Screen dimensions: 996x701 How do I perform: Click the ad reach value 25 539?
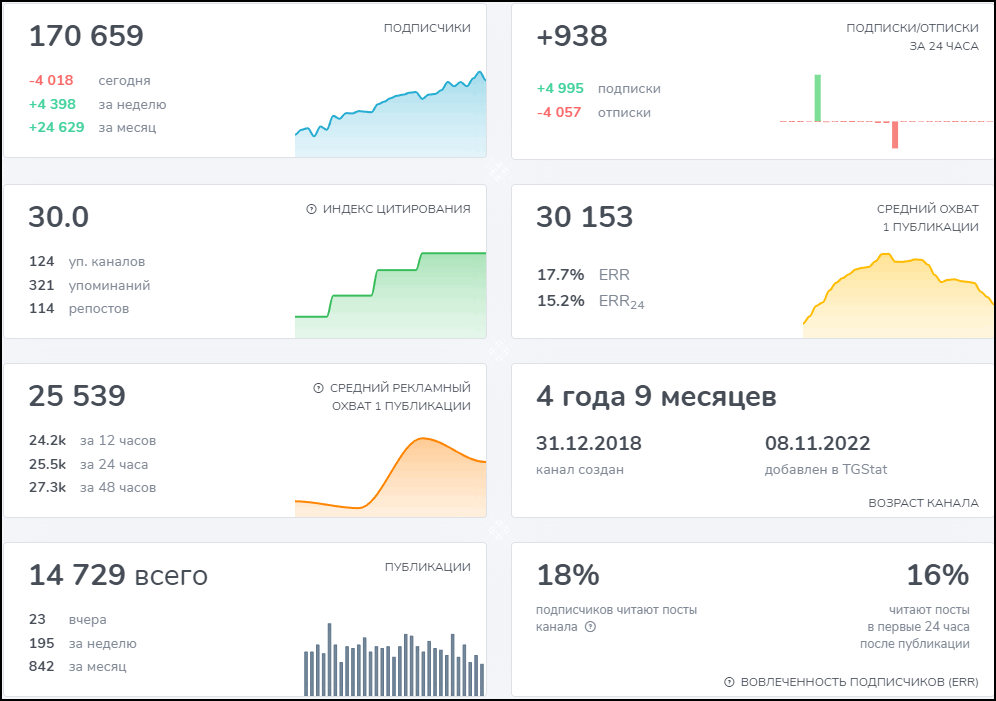point(77,396)
